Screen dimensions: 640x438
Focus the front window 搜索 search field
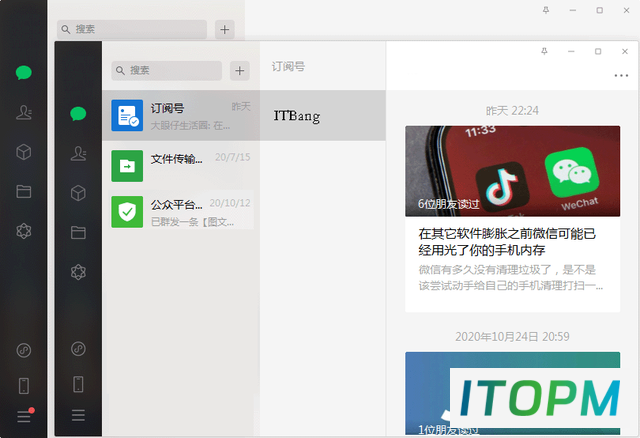(167, 71)
